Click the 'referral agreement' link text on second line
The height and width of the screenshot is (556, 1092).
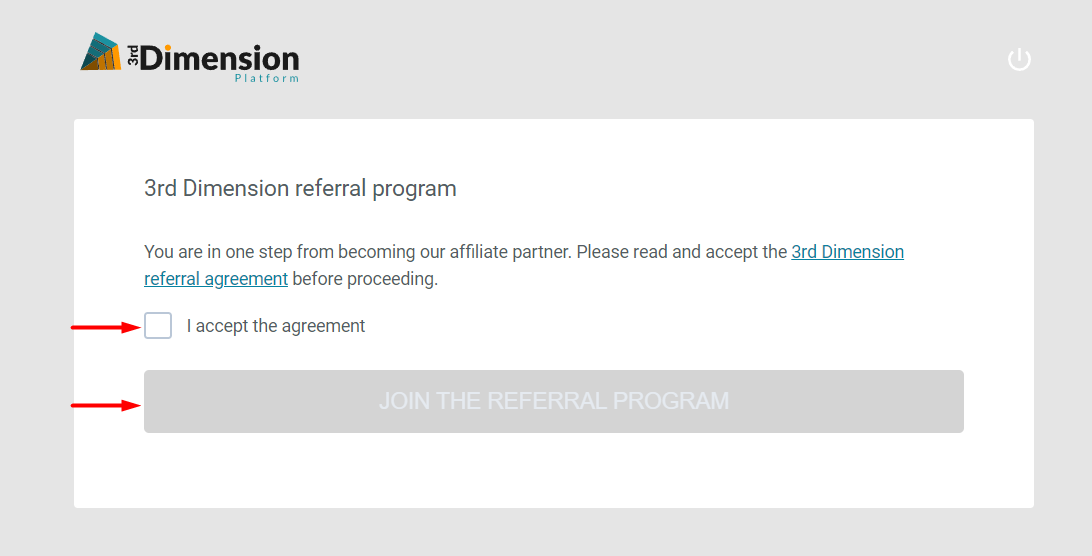tap(216, 279)
